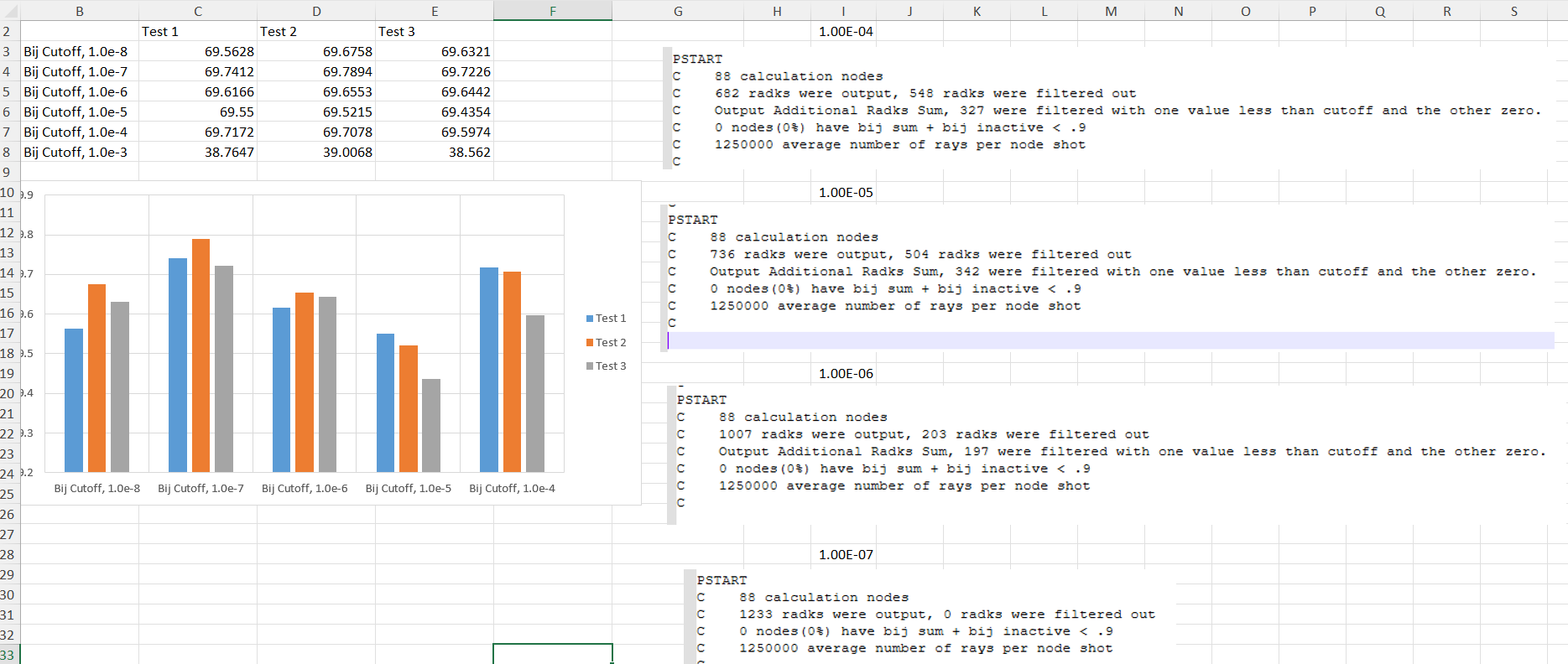Screen dimensions: 1568x664
Task: Select the cell labeled 1.00E-06
Action: coord(843,373)
